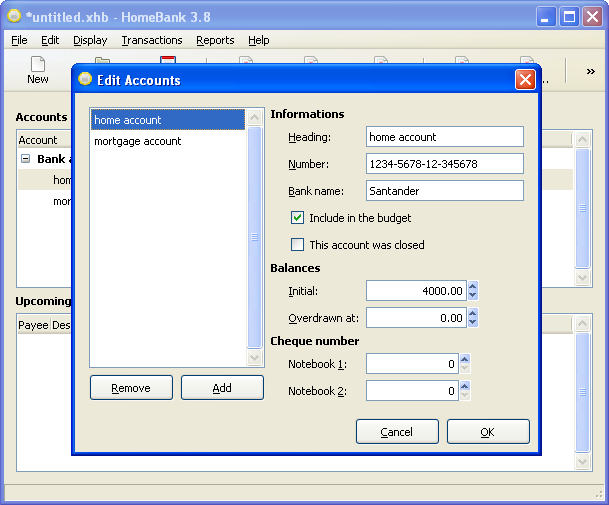Click the Notebook 1 field
Screen dimensions: 609x505
[x=412, y=364]
